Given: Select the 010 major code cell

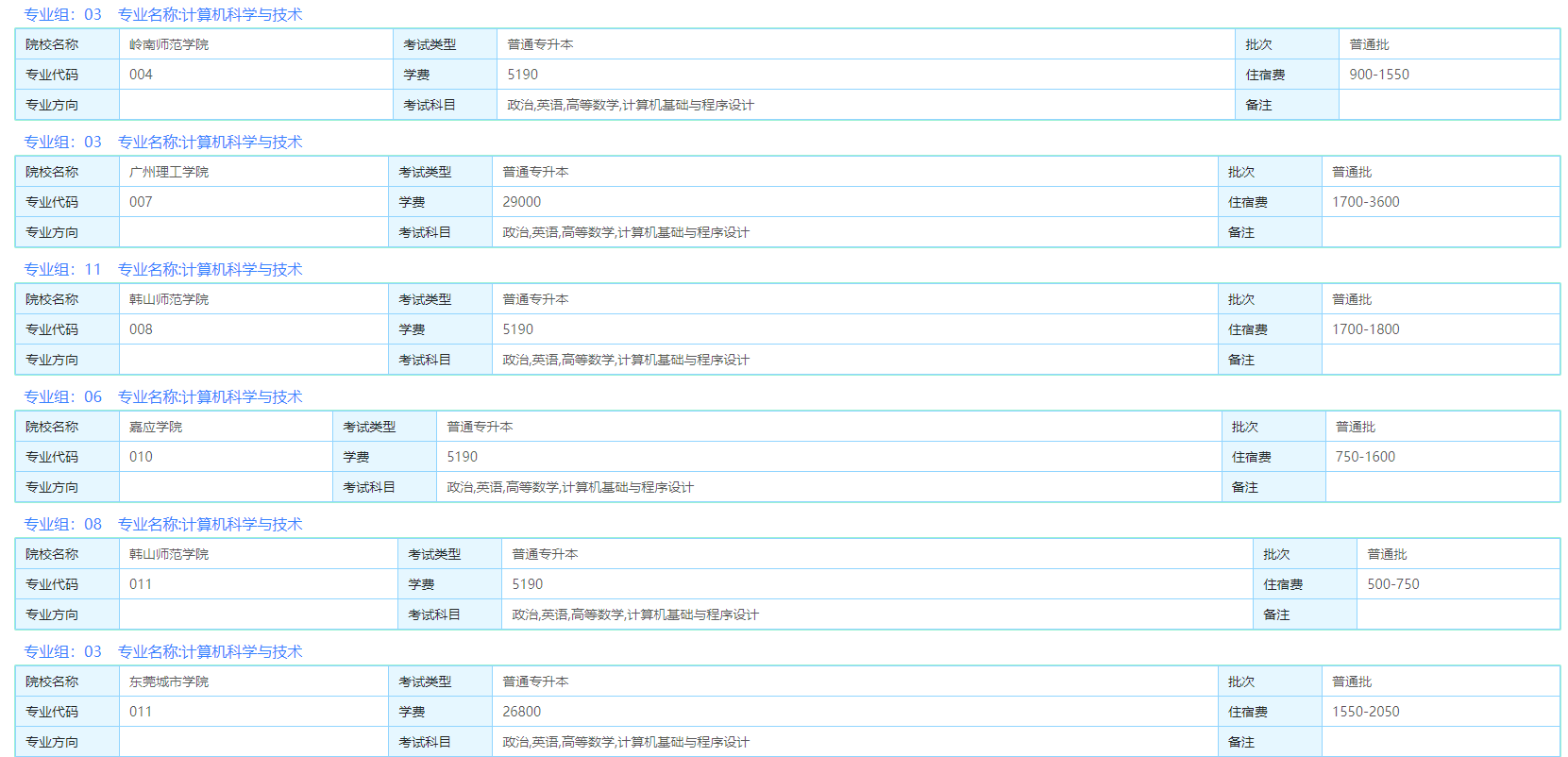Looking at the screenshot, I should tap(226, 457).
